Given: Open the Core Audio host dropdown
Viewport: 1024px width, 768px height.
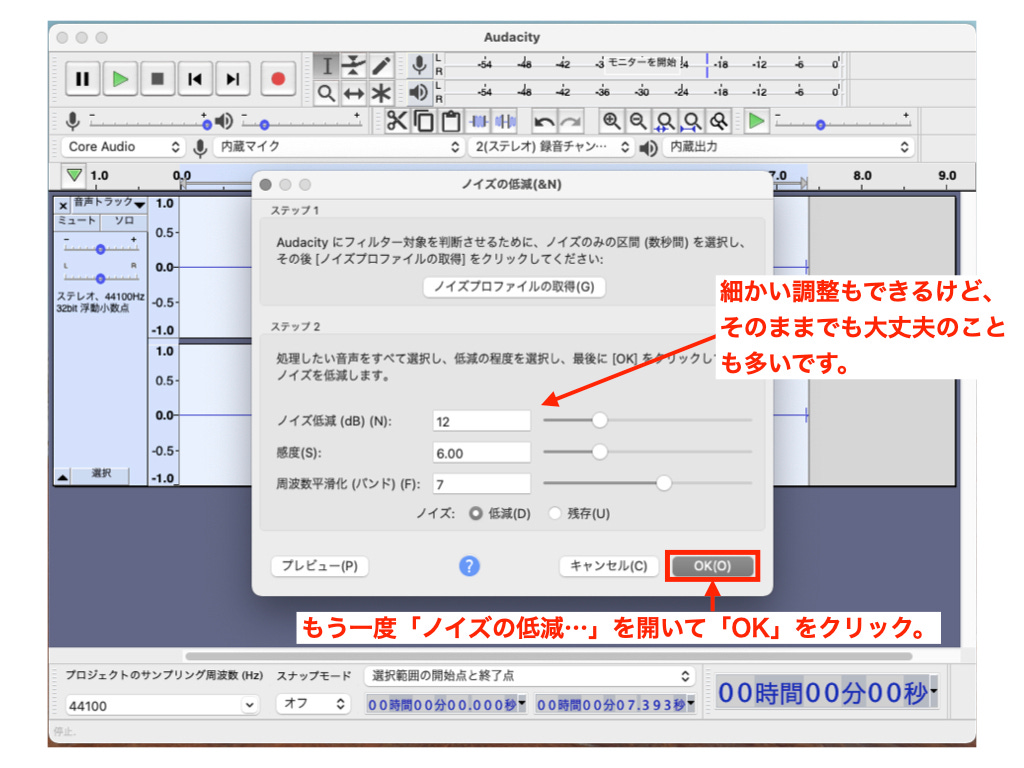Looking at the screenshot, I should 123,147.
